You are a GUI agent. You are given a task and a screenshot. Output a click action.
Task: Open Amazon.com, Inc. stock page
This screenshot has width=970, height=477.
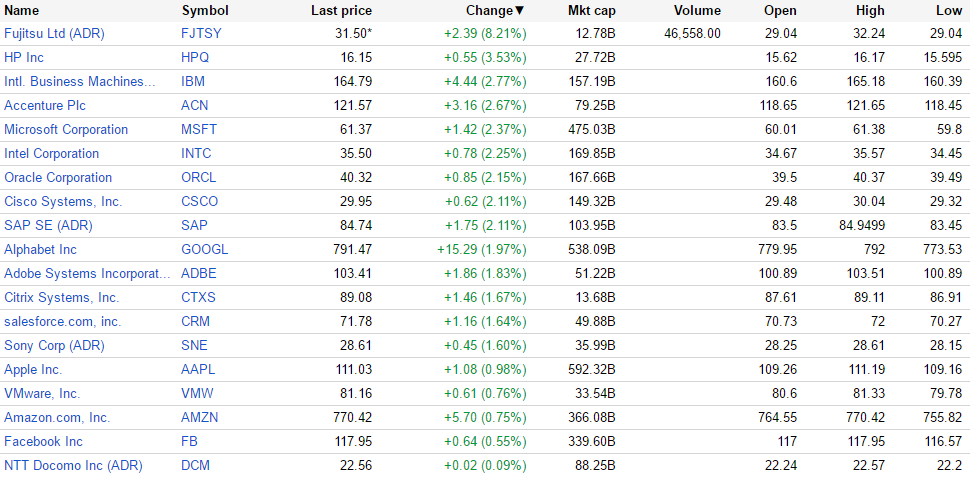tap(57, 417)
